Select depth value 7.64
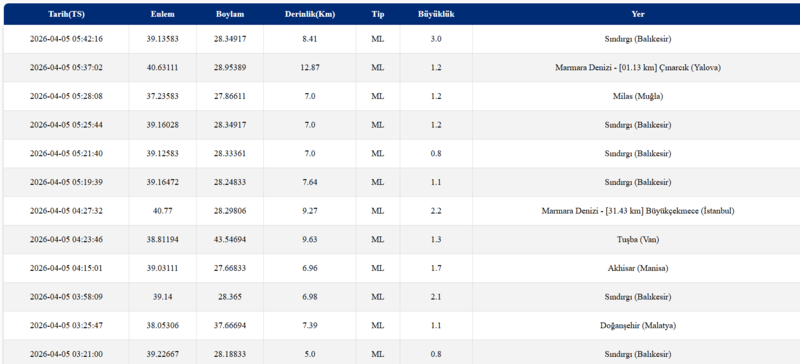Viewport: 800px width, 364px height. pyautogui.click(x=310, y=182)
